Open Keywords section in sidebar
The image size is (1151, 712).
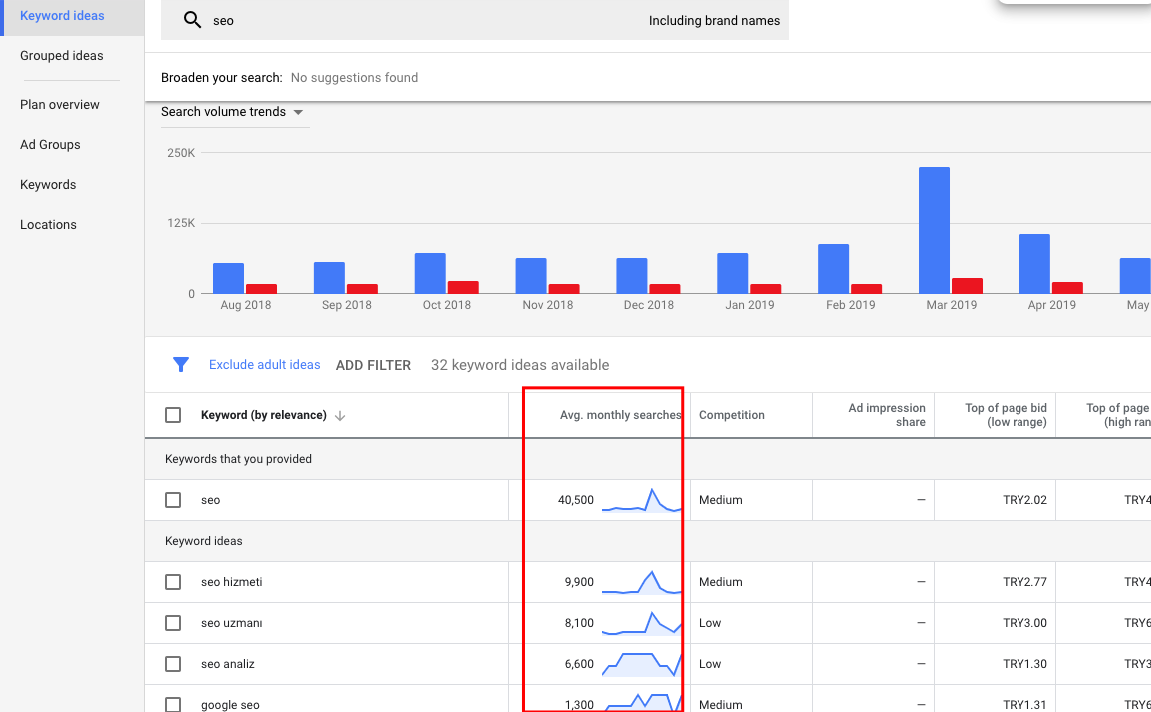point(48,185)
